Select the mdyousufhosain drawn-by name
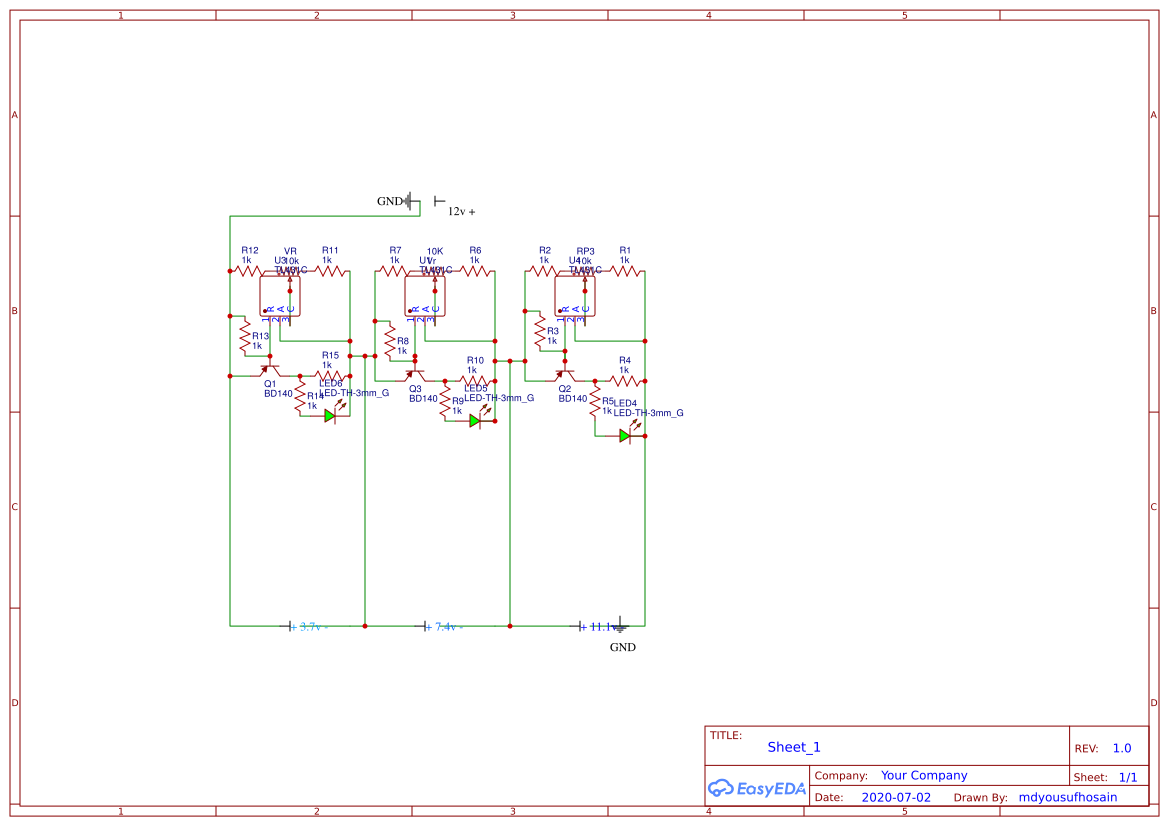Image resolution: width=1169 pixels, height=827 pixels. click(1067, 797)
